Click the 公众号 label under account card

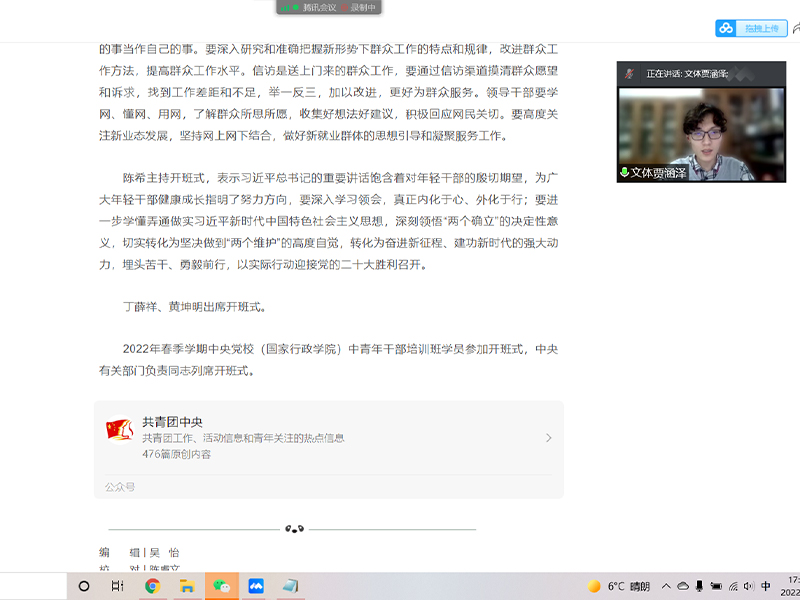point(120,487)
